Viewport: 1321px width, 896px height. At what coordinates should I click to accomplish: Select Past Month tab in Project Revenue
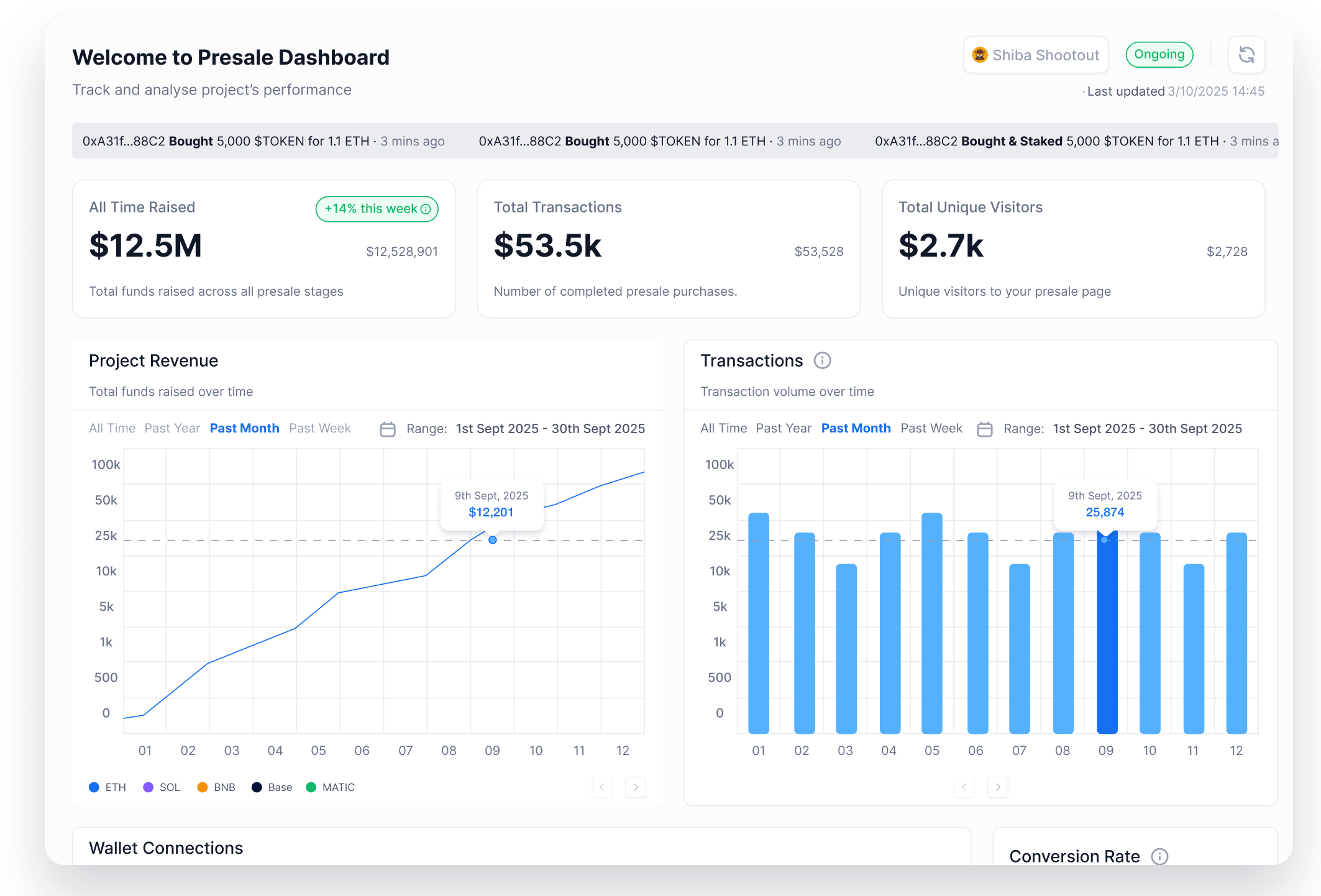244,428
